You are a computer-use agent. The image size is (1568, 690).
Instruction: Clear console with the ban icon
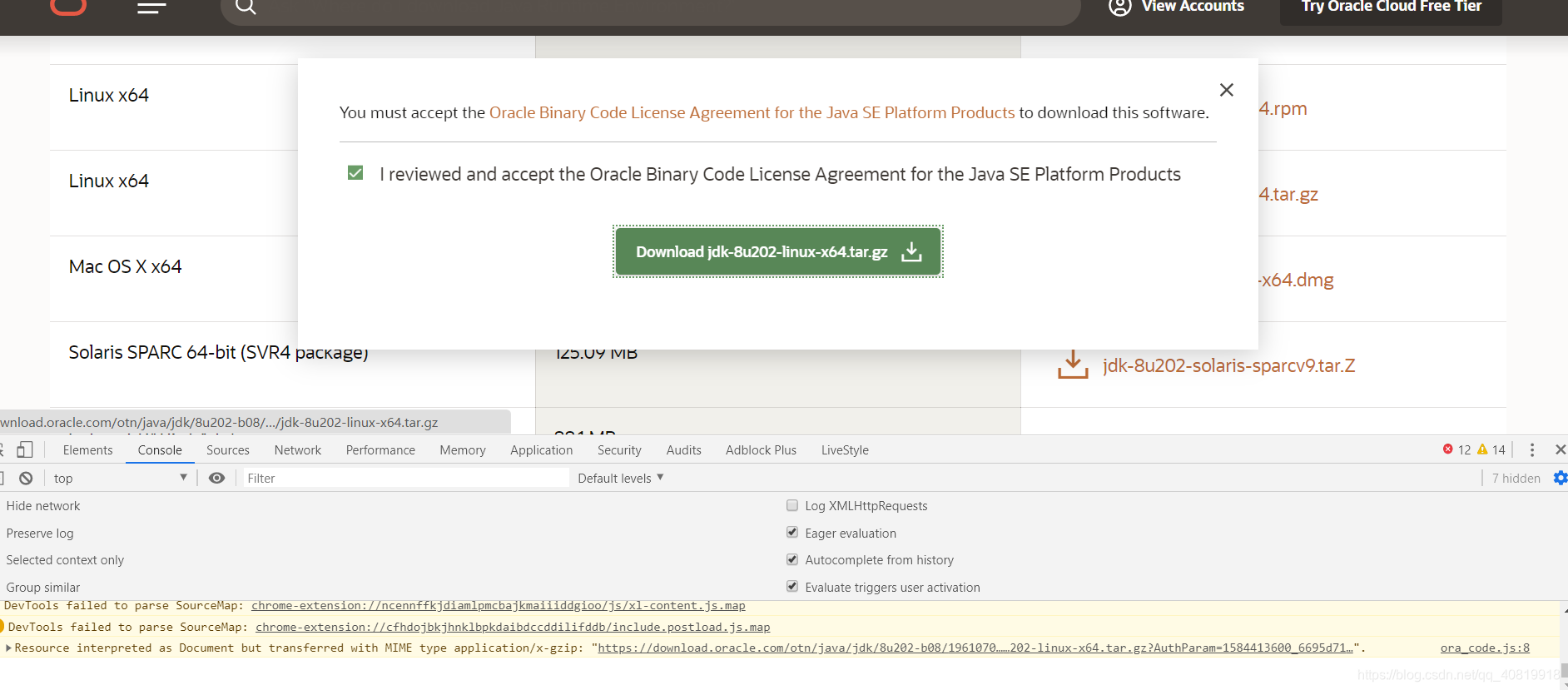(26, 478)
